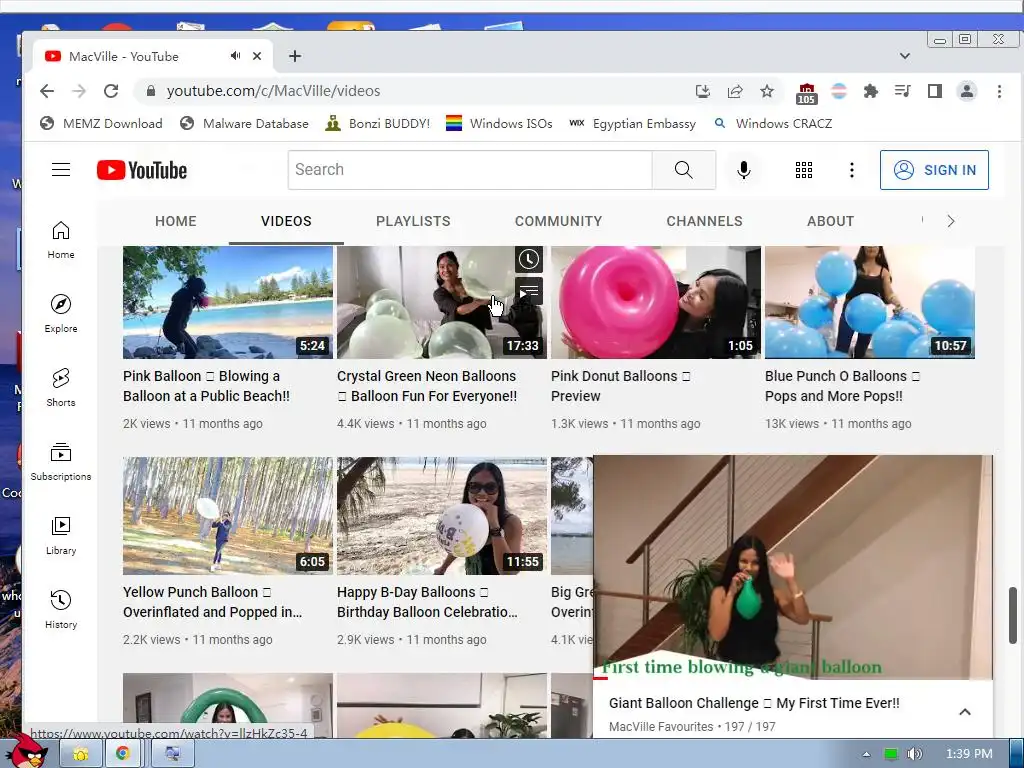Open Pink Balloon beach video thumbnail
Screen dimensions: 1024x768
[228, 302]
